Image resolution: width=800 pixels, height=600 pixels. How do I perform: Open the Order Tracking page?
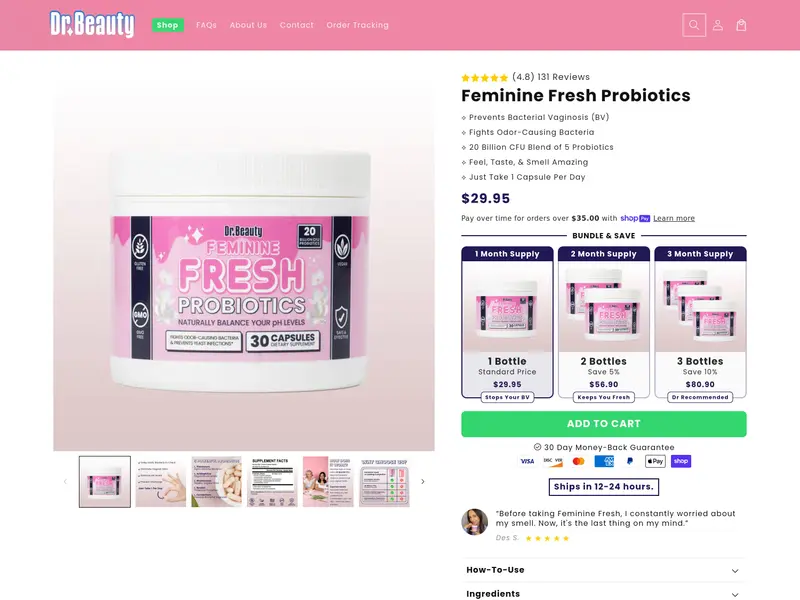coord(358,25)
